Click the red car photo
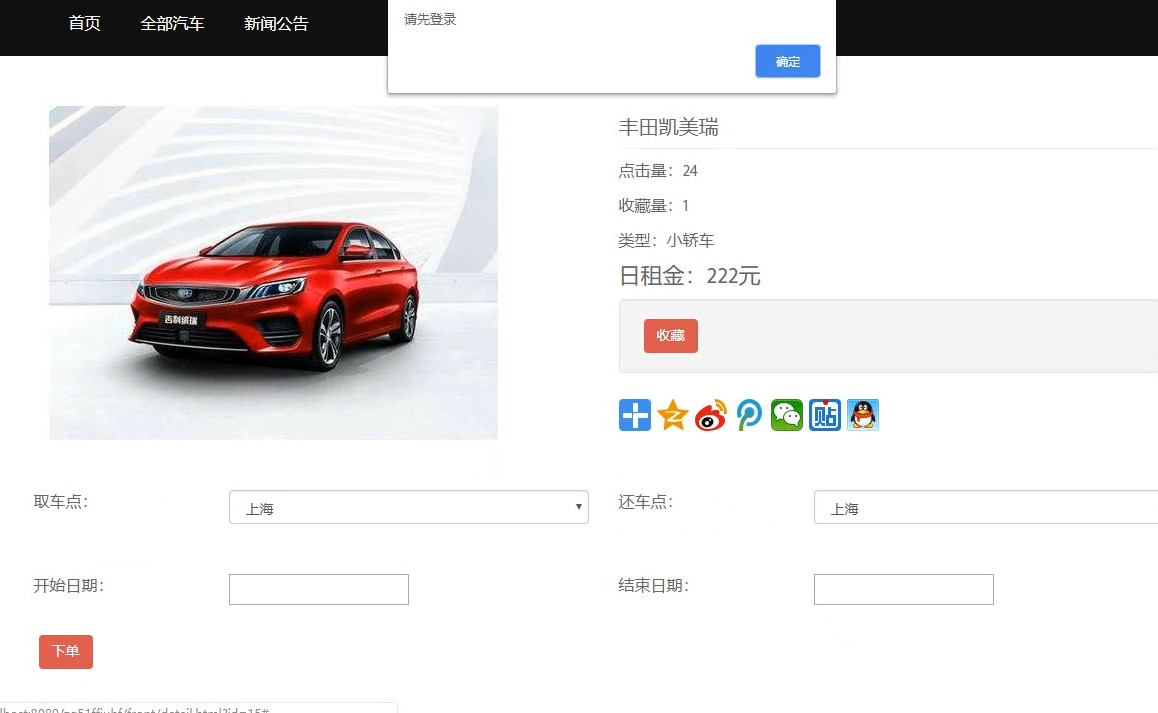The height and width of the screenshot is (713, 1158). pos(273,273)
